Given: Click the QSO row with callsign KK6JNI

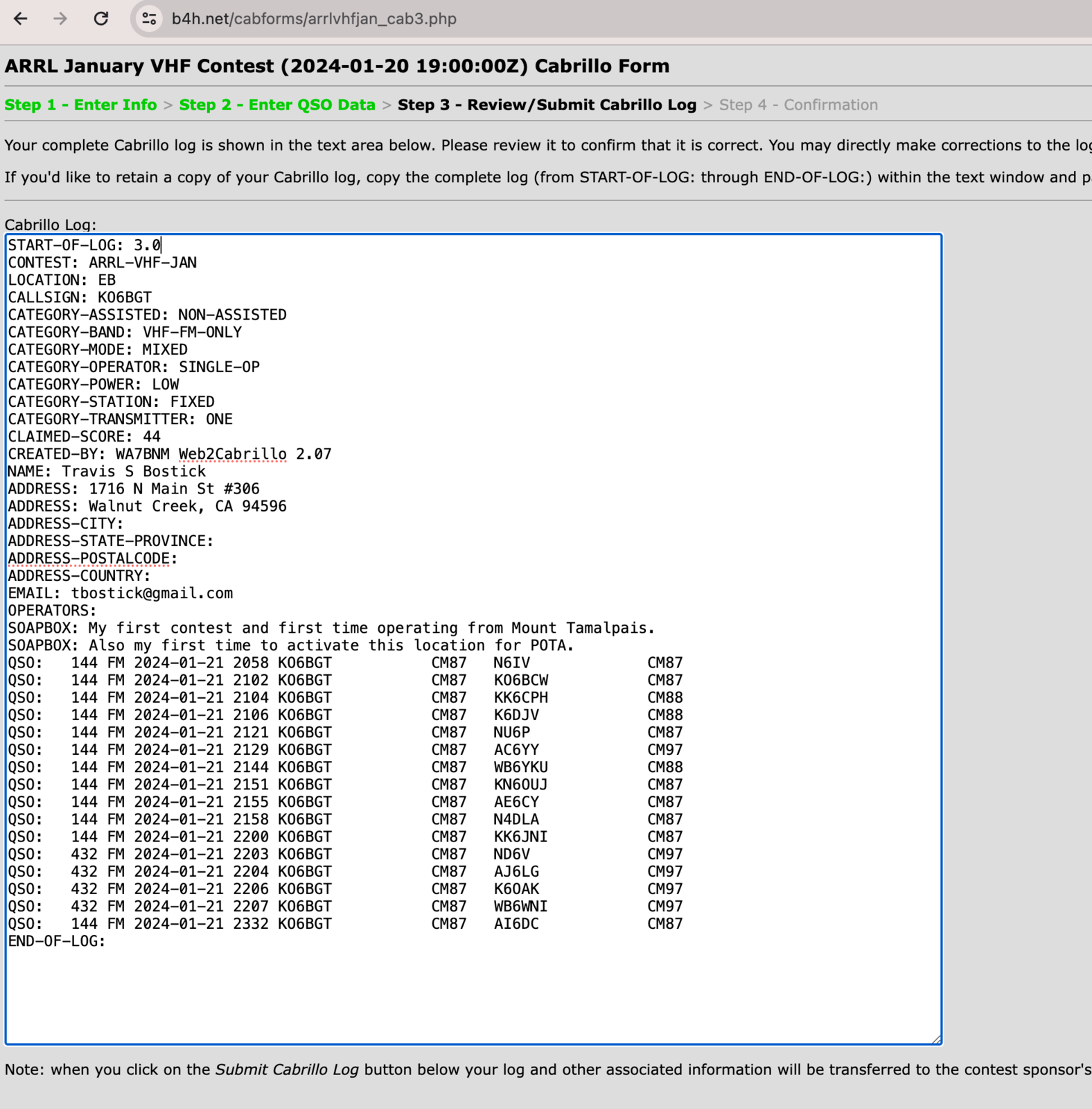Looking at the screenshot, I should [x=345, y=837].
